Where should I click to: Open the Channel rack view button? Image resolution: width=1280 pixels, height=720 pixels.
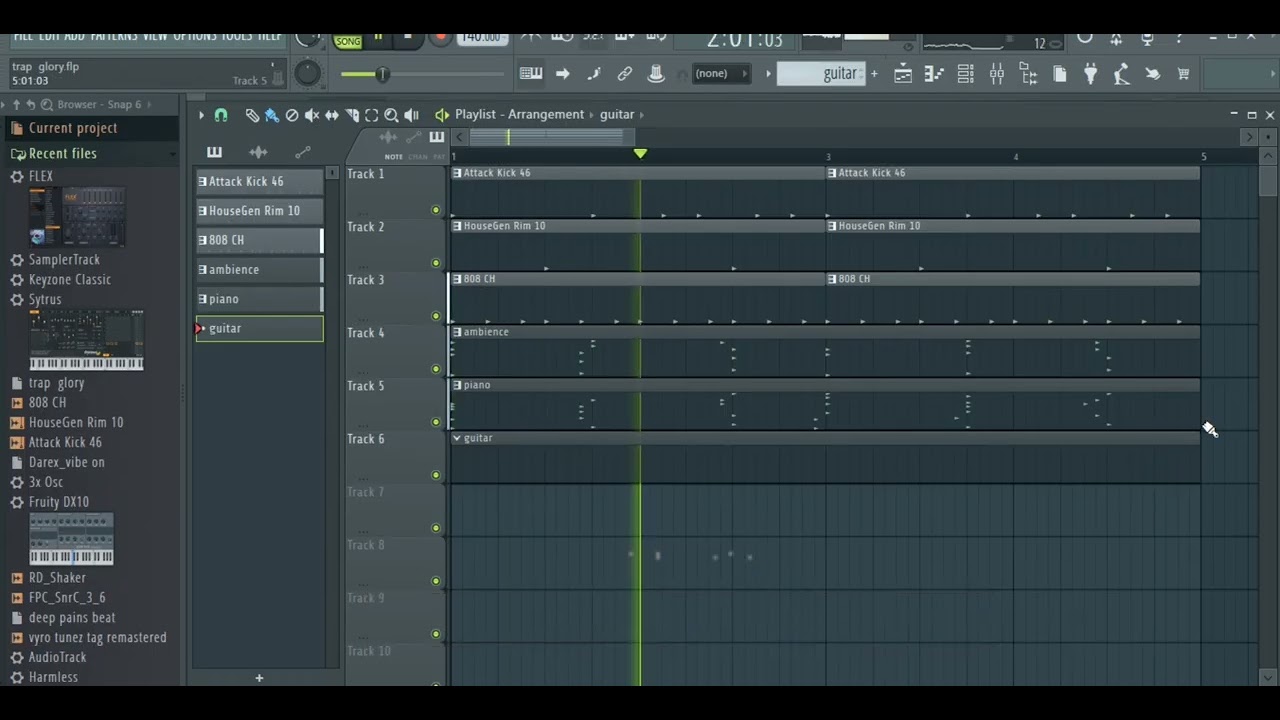965,74
